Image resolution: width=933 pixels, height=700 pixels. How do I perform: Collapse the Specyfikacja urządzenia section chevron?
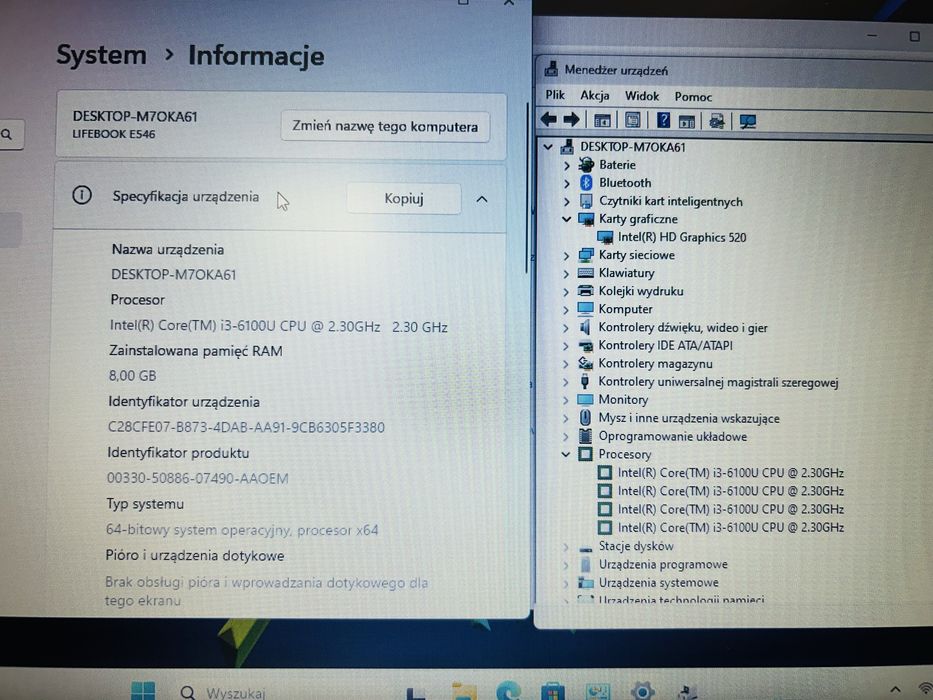(482, 199)
